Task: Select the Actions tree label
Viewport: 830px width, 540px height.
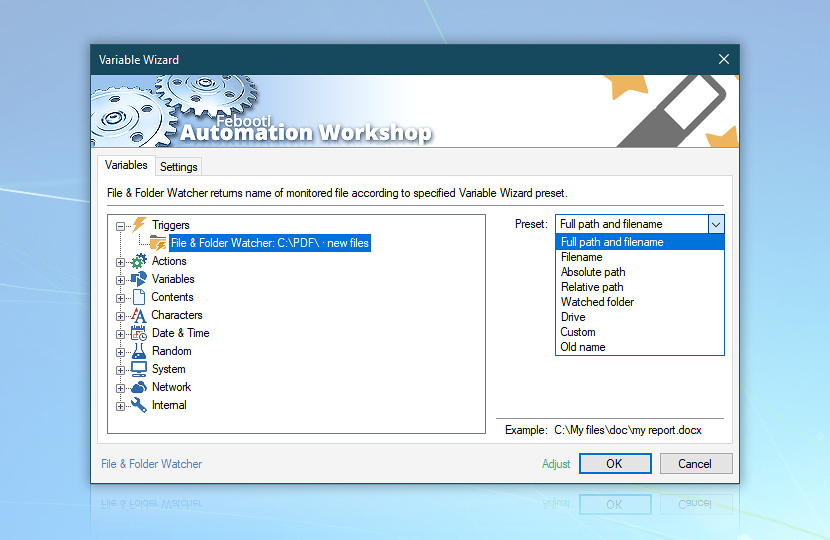Action: [169, 261]
